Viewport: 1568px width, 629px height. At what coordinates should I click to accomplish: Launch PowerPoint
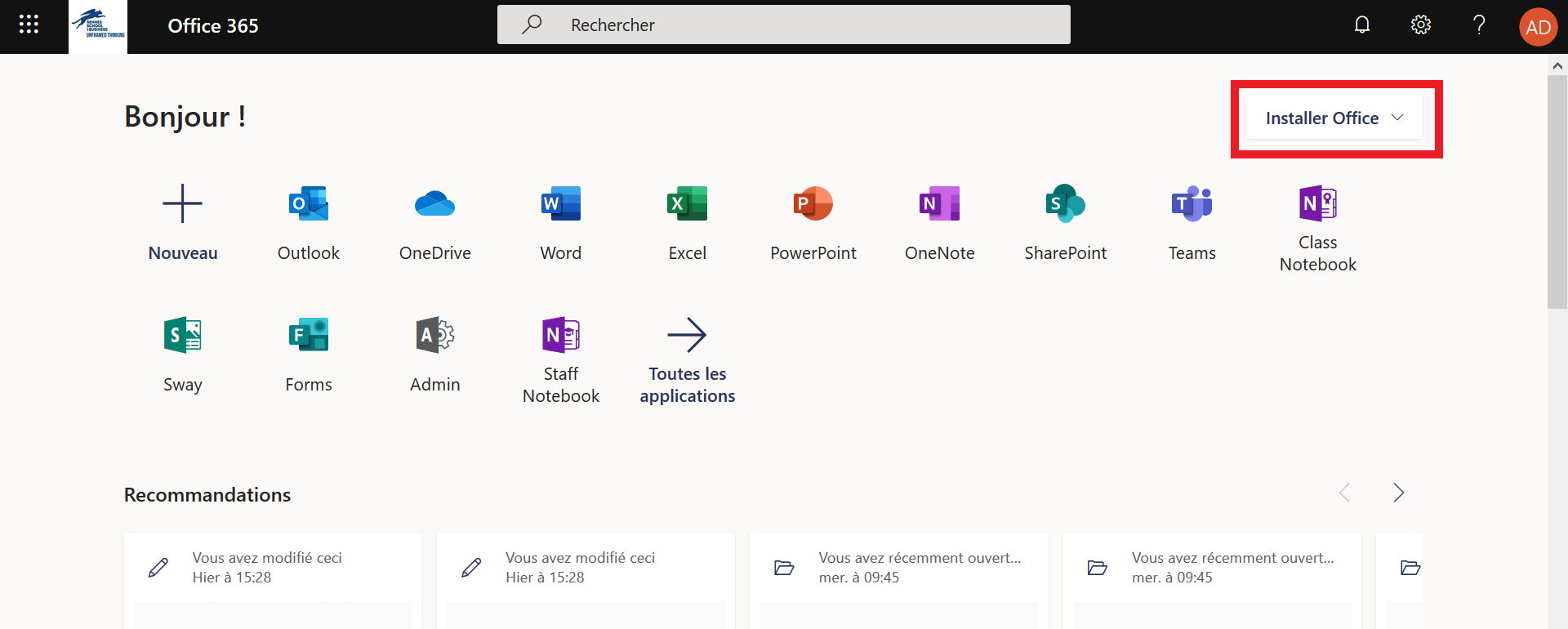(813, 222)
